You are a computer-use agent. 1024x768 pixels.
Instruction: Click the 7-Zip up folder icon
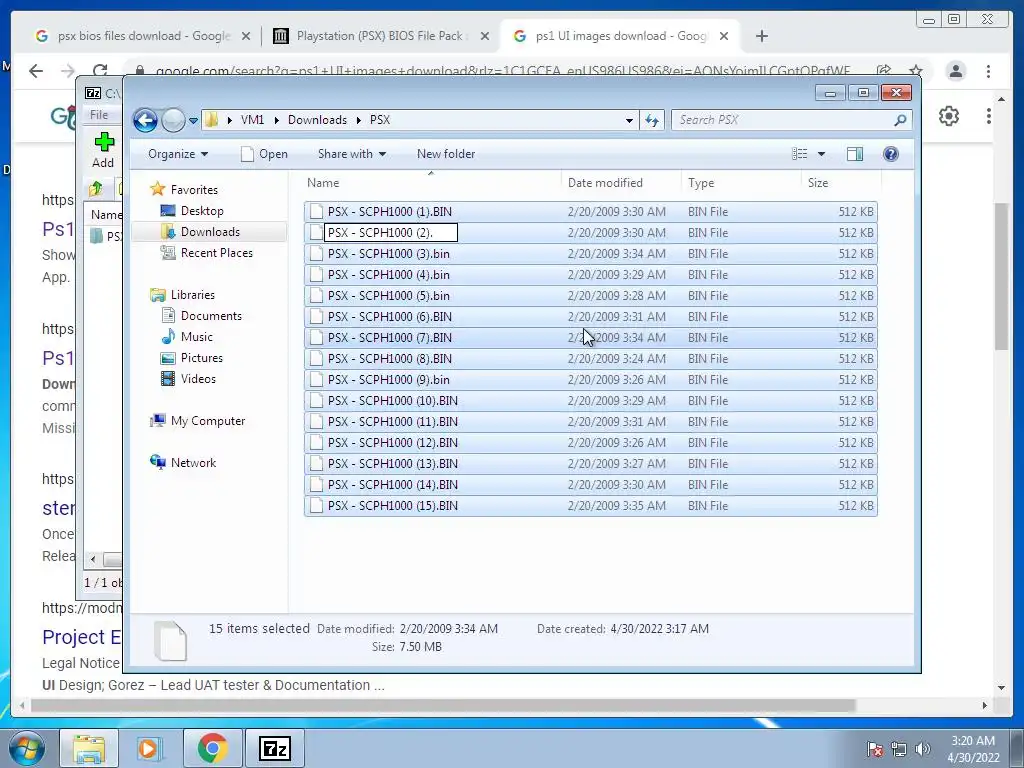click(x=96, y=189)
